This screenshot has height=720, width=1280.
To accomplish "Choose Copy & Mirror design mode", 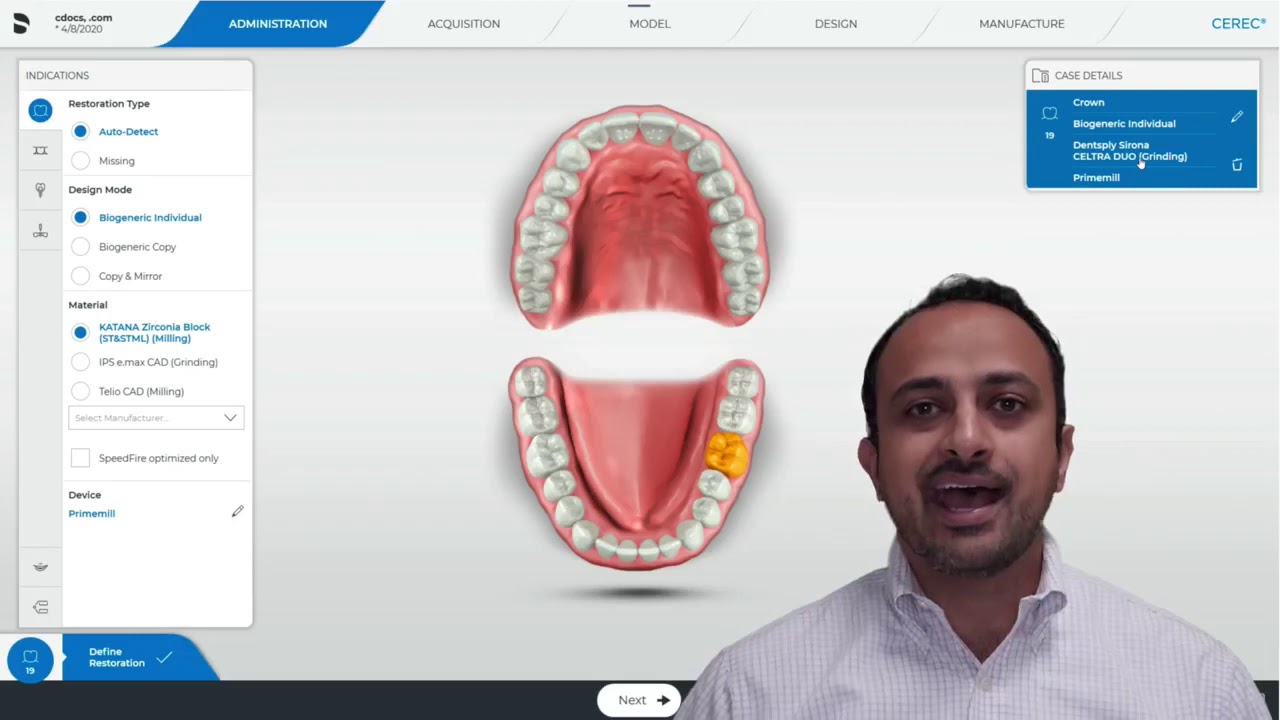I will [80, 275].
